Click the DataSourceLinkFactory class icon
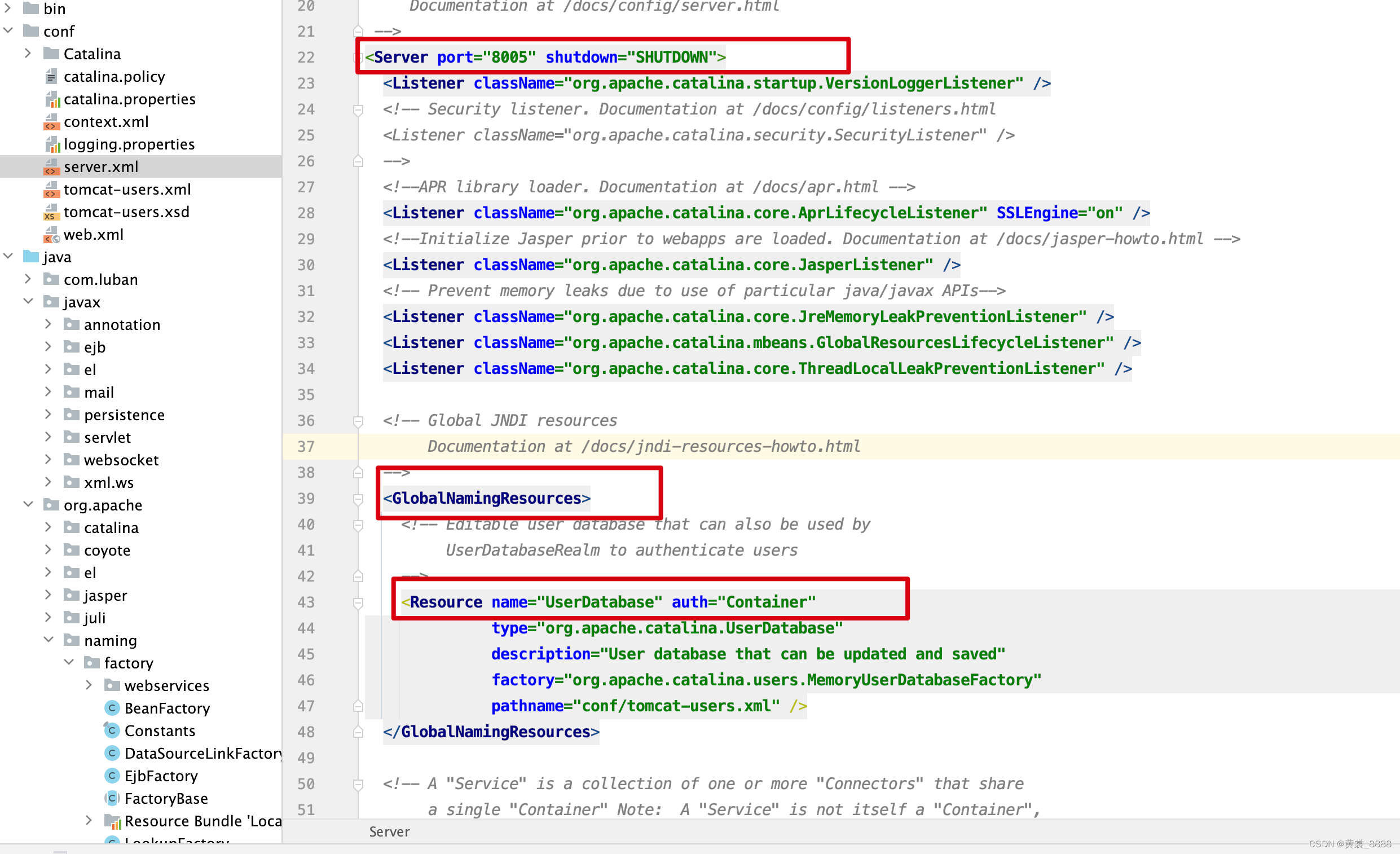The image size is (1400, 854). click(112, 753)
